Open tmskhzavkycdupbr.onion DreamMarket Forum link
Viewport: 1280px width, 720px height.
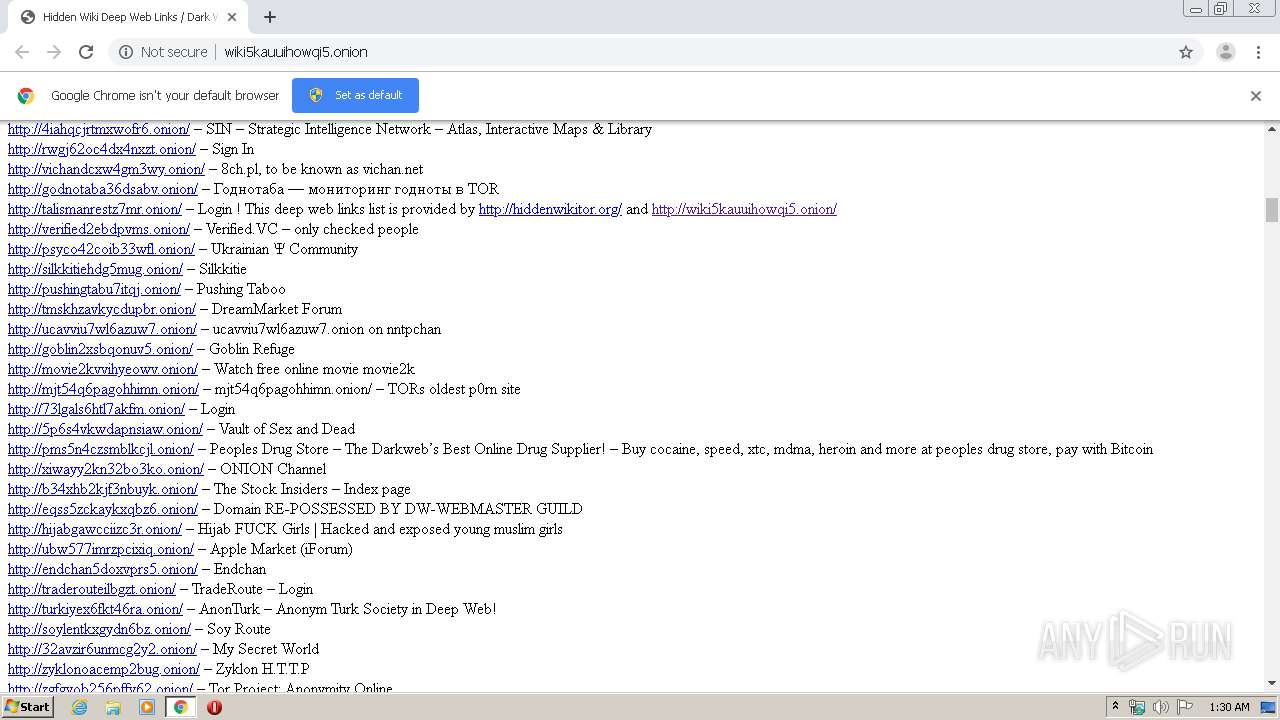pos(102,309)
